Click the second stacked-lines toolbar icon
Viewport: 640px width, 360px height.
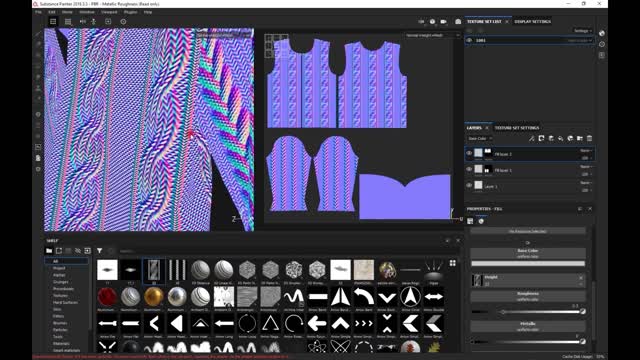tap(68, 22)
